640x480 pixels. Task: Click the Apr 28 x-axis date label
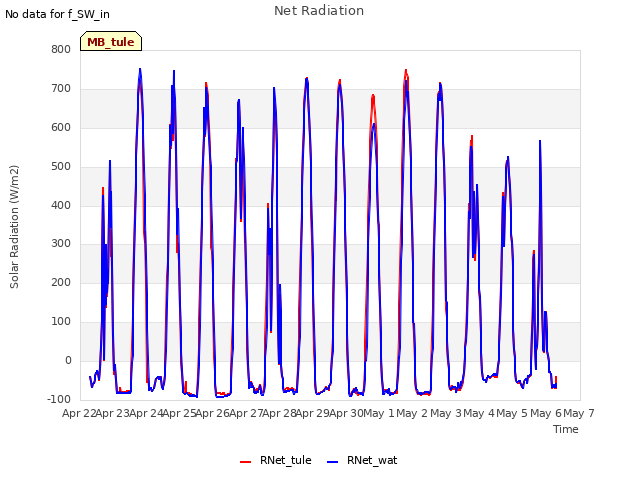click(x=280, y=413)
